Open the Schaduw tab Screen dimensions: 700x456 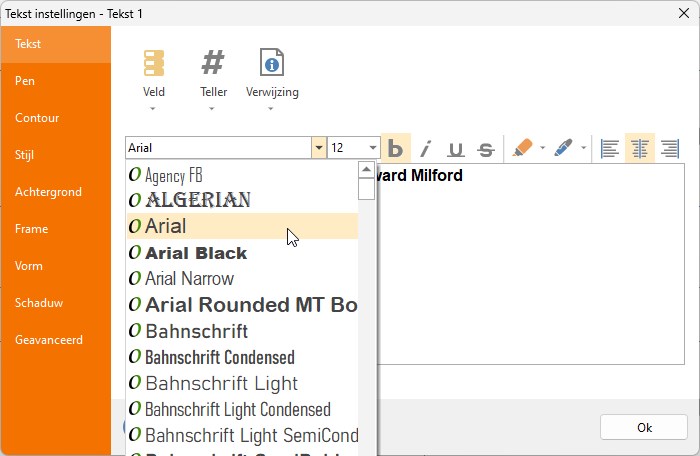(x=56, y=303)
